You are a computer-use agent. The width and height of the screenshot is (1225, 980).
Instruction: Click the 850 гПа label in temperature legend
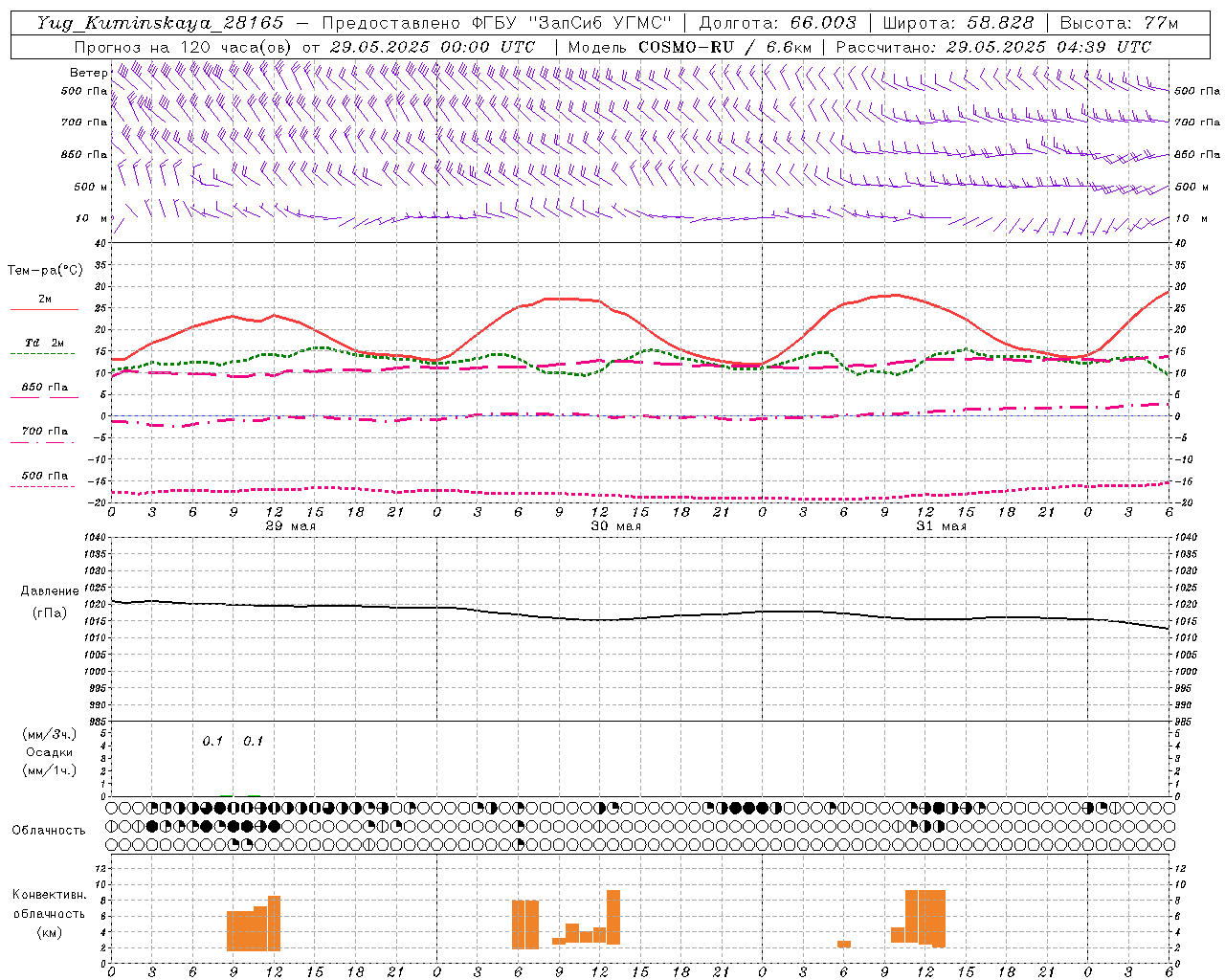[x=45, y=388]
